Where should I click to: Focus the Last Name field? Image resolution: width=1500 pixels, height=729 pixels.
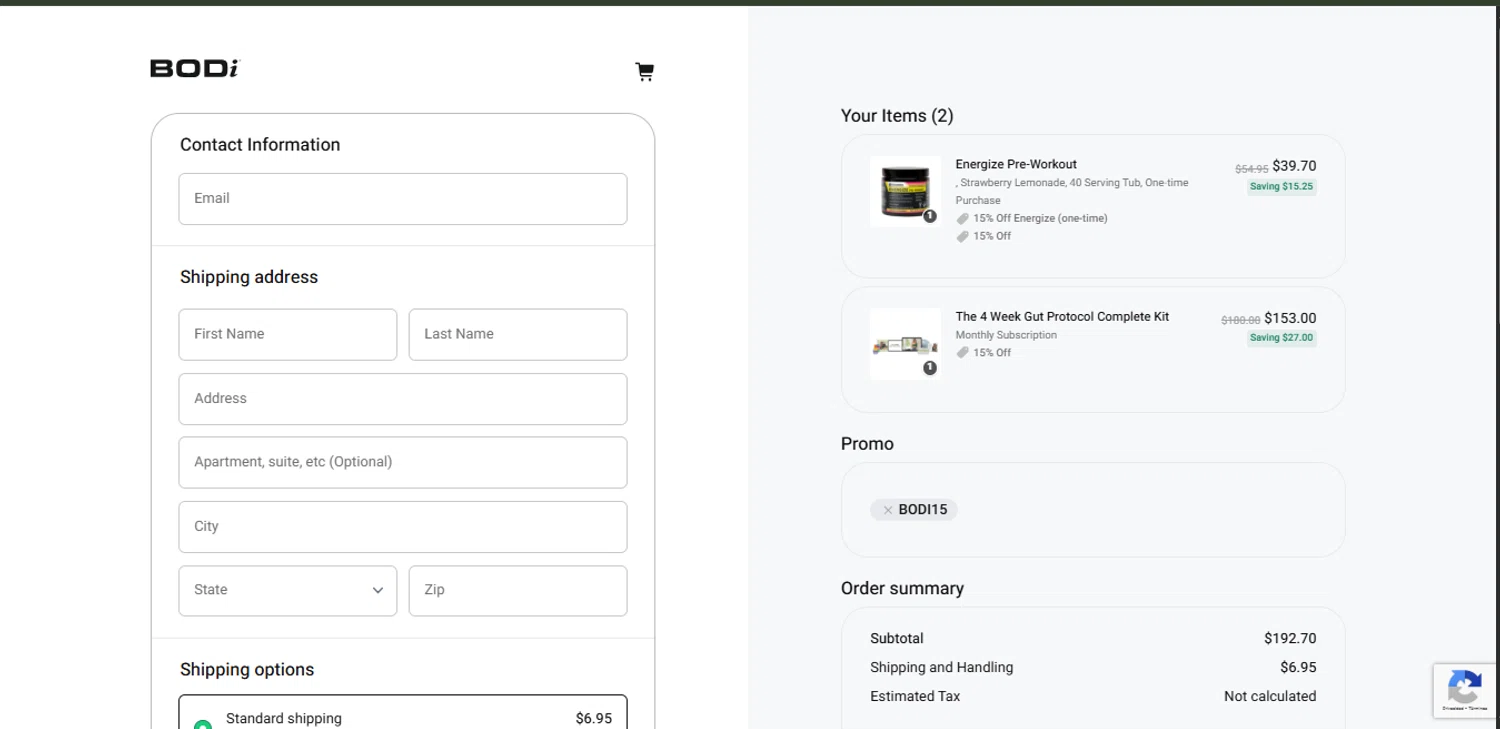[x=518, y=334]
